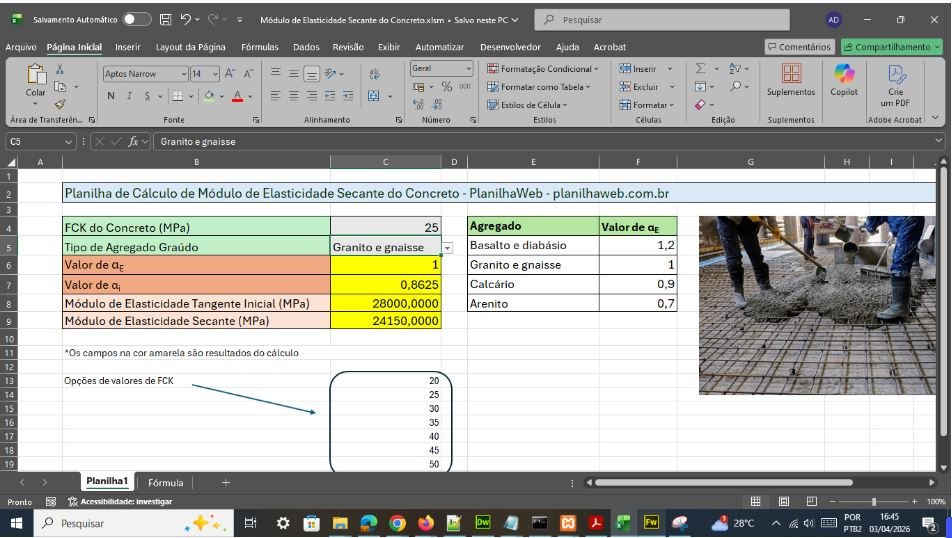Click the Format Painter brush icon
The image size is (952, 538).
tap(60, 104)
